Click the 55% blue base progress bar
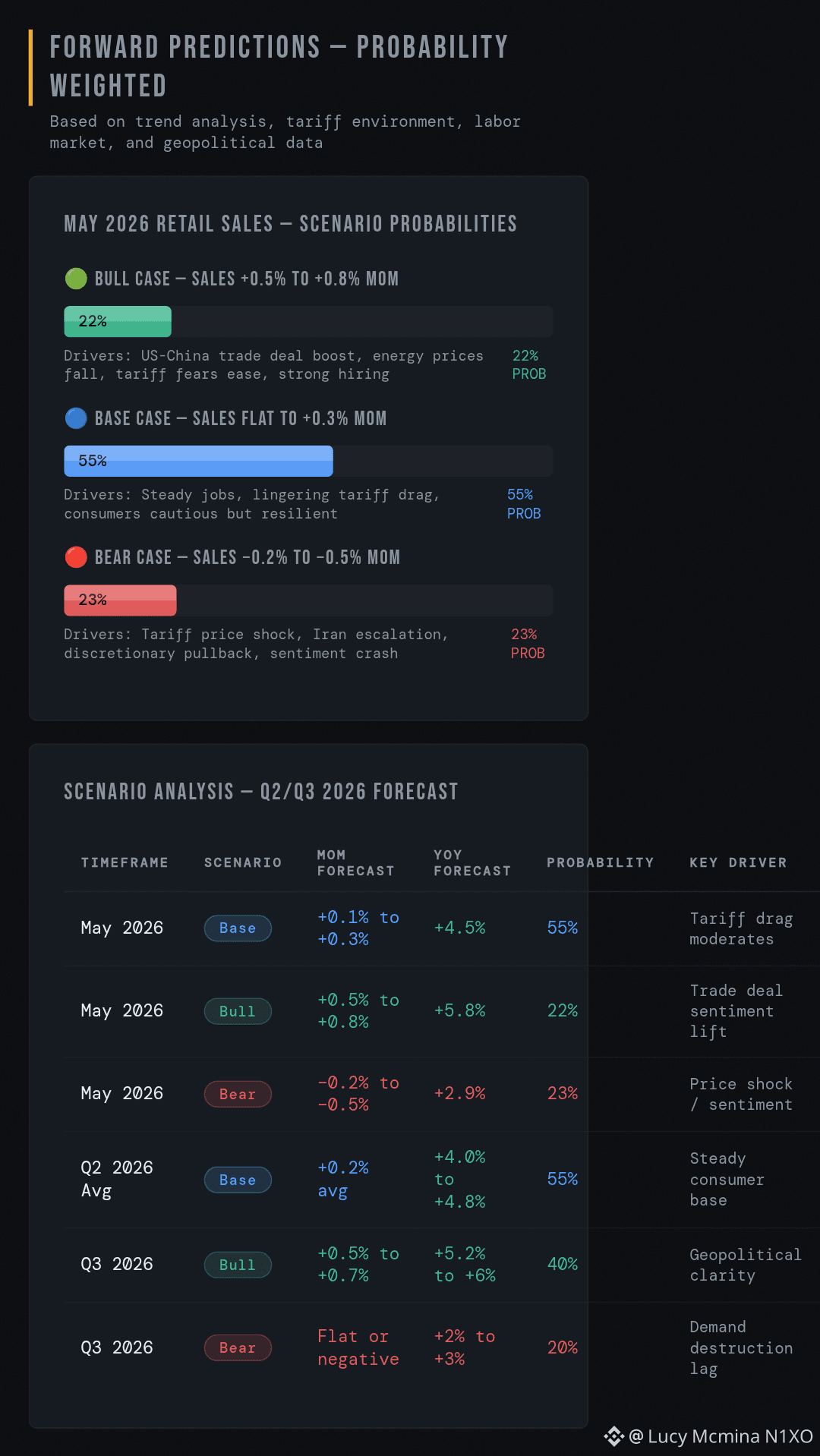Viewport: 820px width, 1456px height. (x=198, y=461)
